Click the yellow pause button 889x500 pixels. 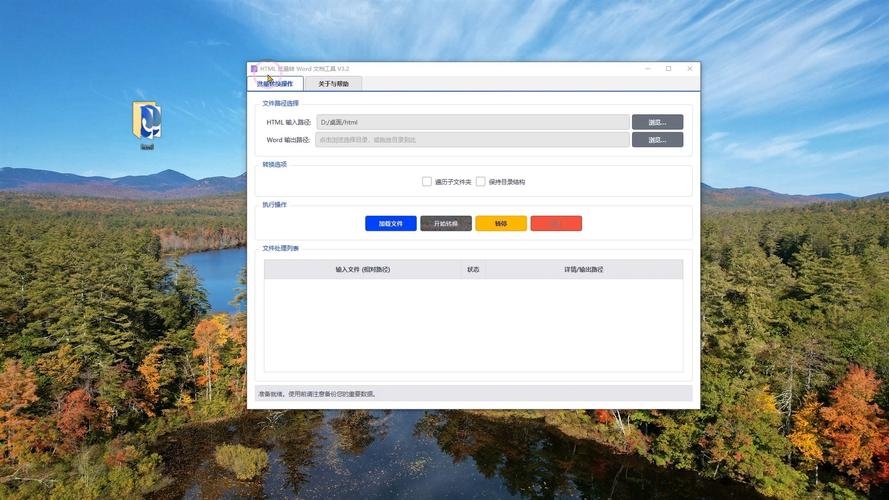click(x=501, y=223)
